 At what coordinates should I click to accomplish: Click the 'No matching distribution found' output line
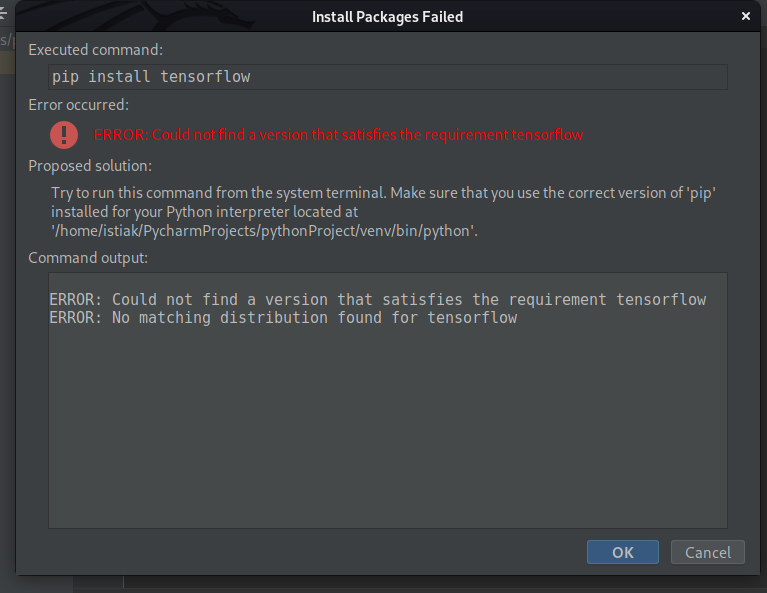point(283,318)
